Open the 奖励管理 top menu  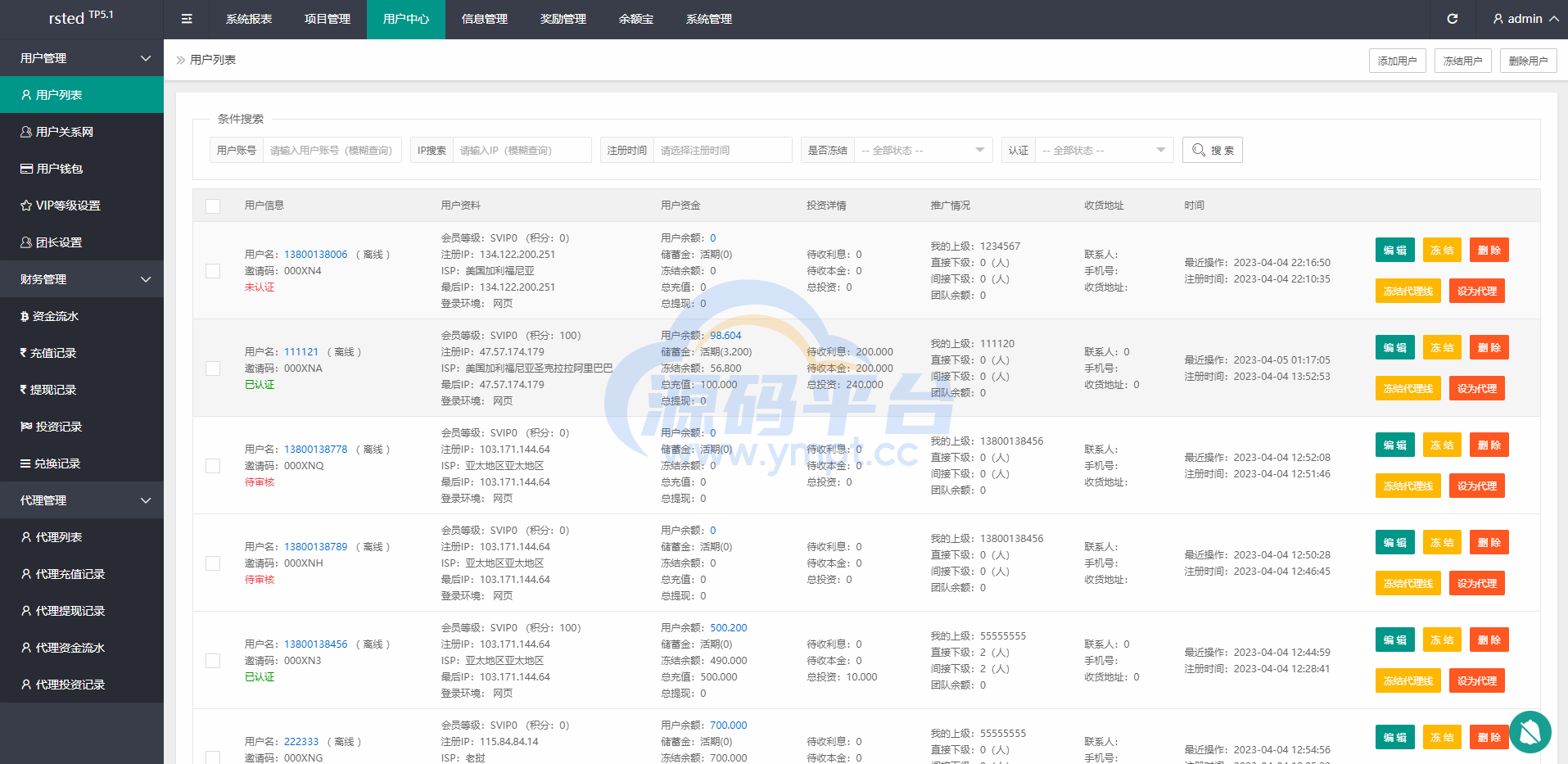[563, 19]
